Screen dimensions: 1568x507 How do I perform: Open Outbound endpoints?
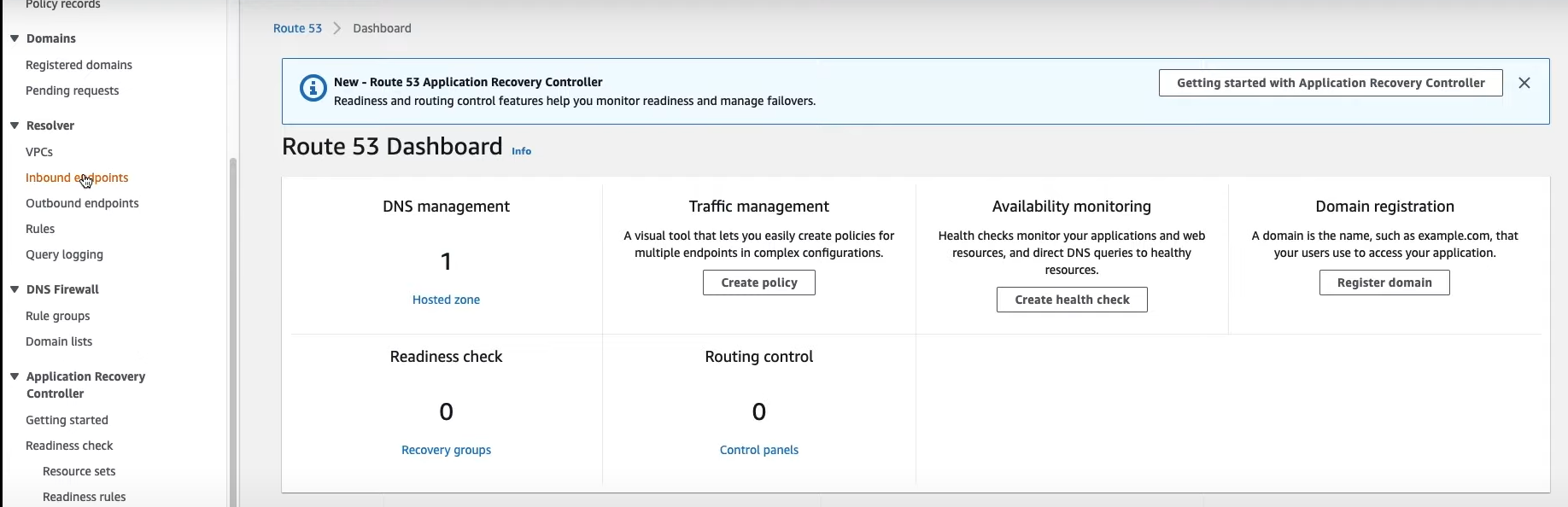82,203
